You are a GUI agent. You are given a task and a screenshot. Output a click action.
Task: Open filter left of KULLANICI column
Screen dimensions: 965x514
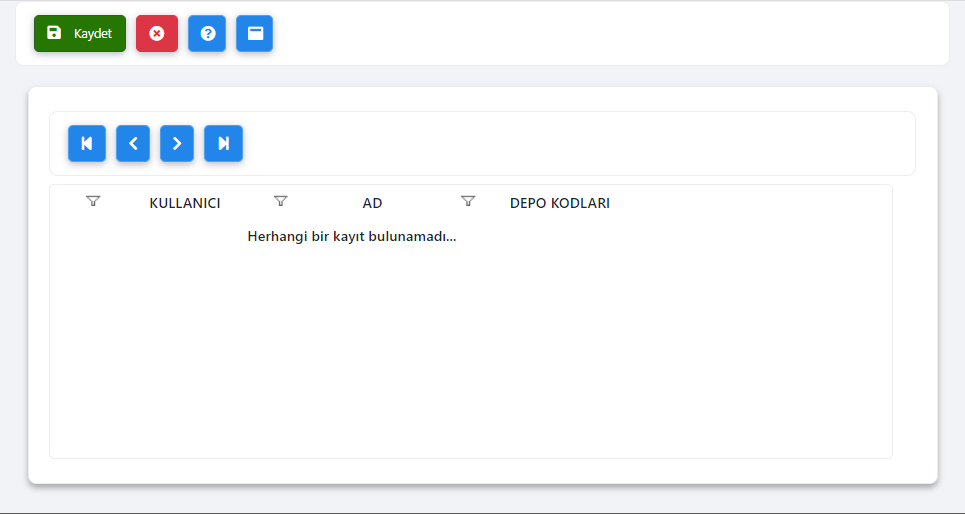pyautogui.click(x=93, y=202)
